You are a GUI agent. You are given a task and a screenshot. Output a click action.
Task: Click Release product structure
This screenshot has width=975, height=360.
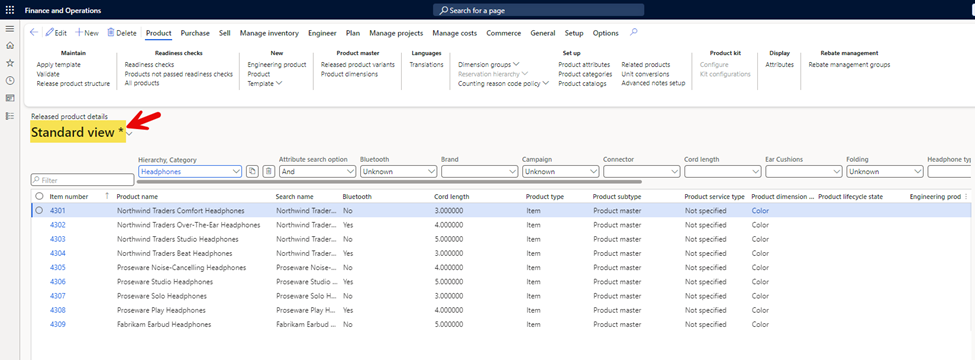pyautogui.click(x=73, y=83)
